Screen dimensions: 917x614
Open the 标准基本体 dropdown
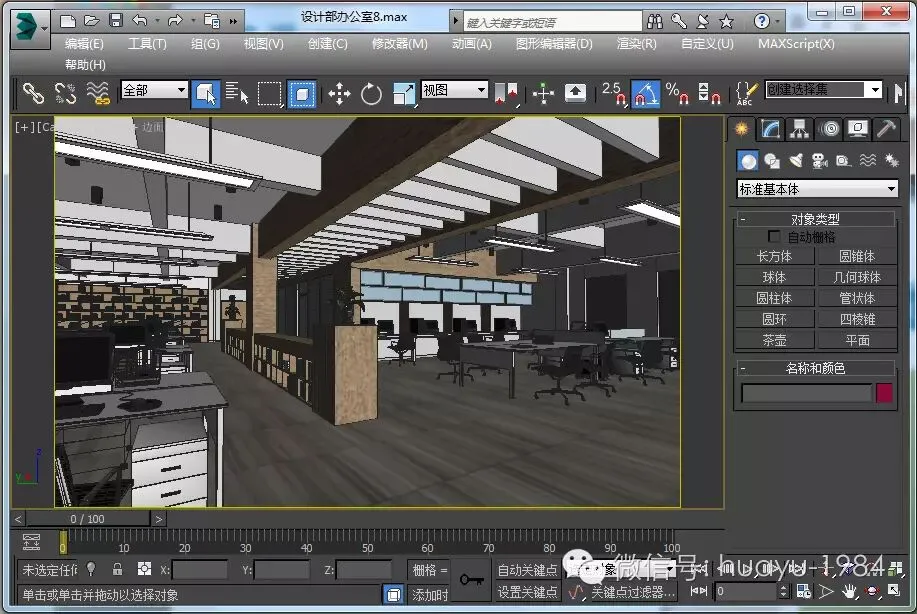pyautogui.click(x=817, y=189)
